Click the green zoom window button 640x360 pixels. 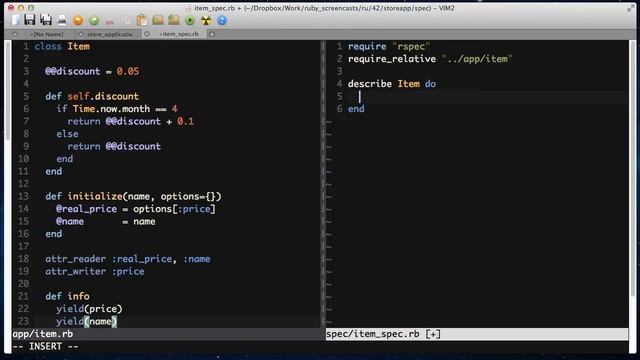(31, 8)
